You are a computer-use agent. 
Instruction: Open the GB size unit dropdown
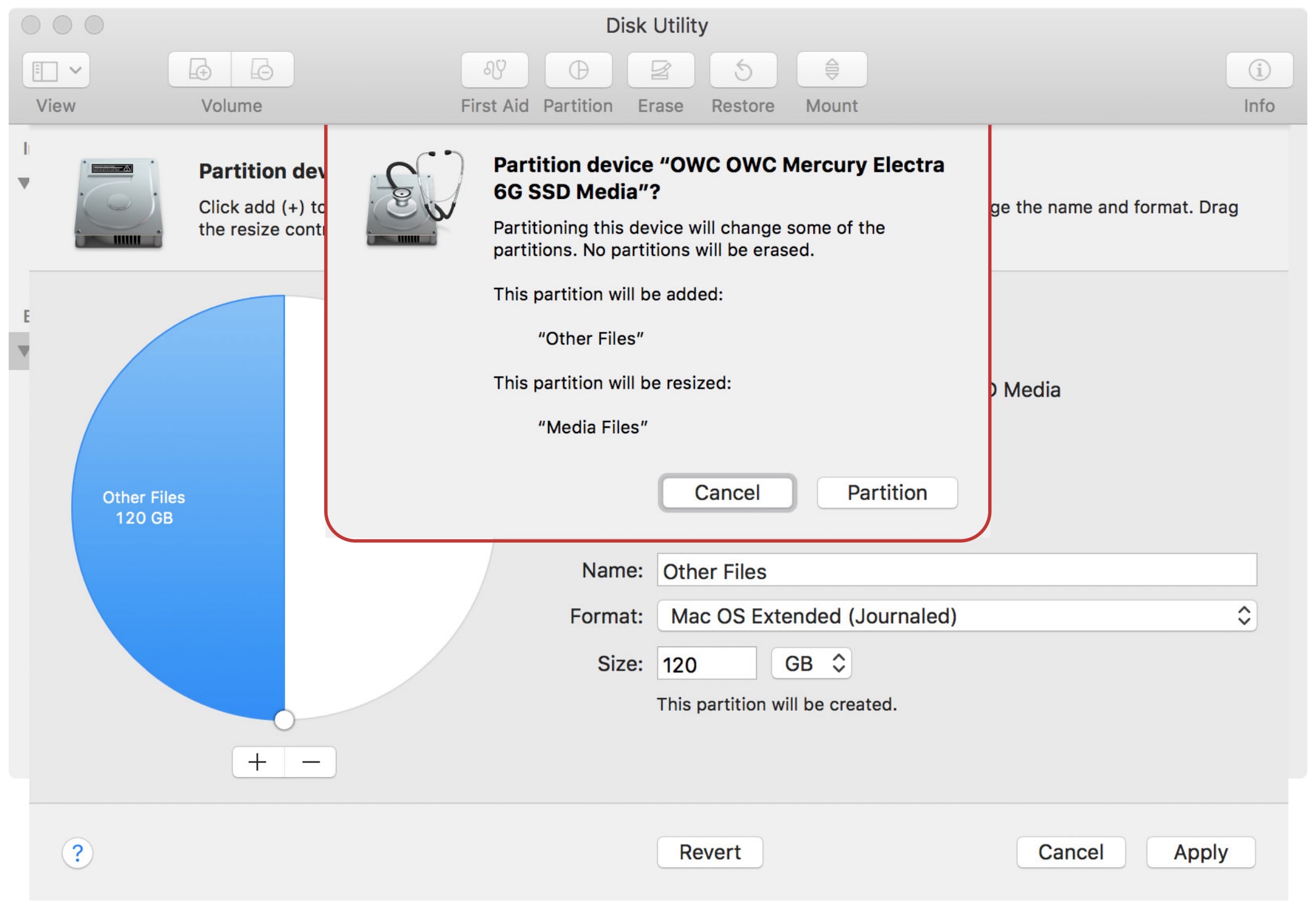(x=811, y=663)
